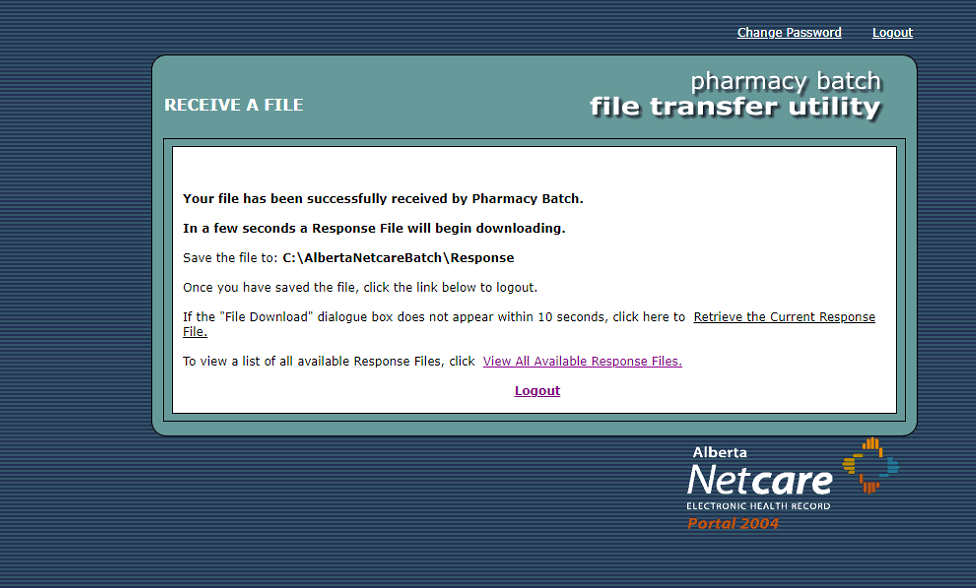Click the Once you have saved instruction

coord(360,287)
